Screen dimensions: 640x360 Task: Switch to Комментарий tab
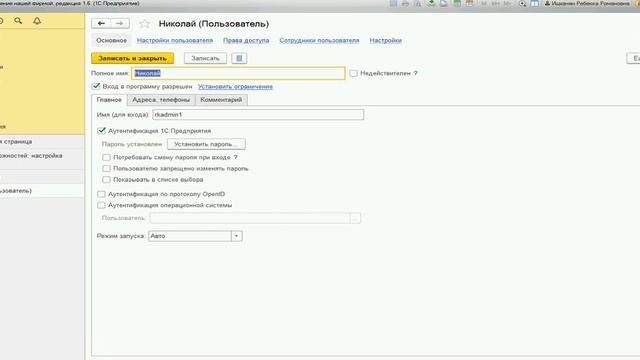point(221,100)
